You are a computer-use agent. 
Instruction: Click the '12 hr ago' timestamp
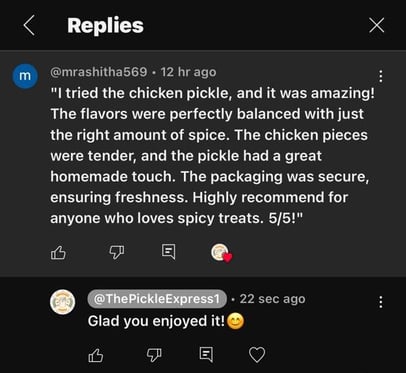tap(188, 72)
